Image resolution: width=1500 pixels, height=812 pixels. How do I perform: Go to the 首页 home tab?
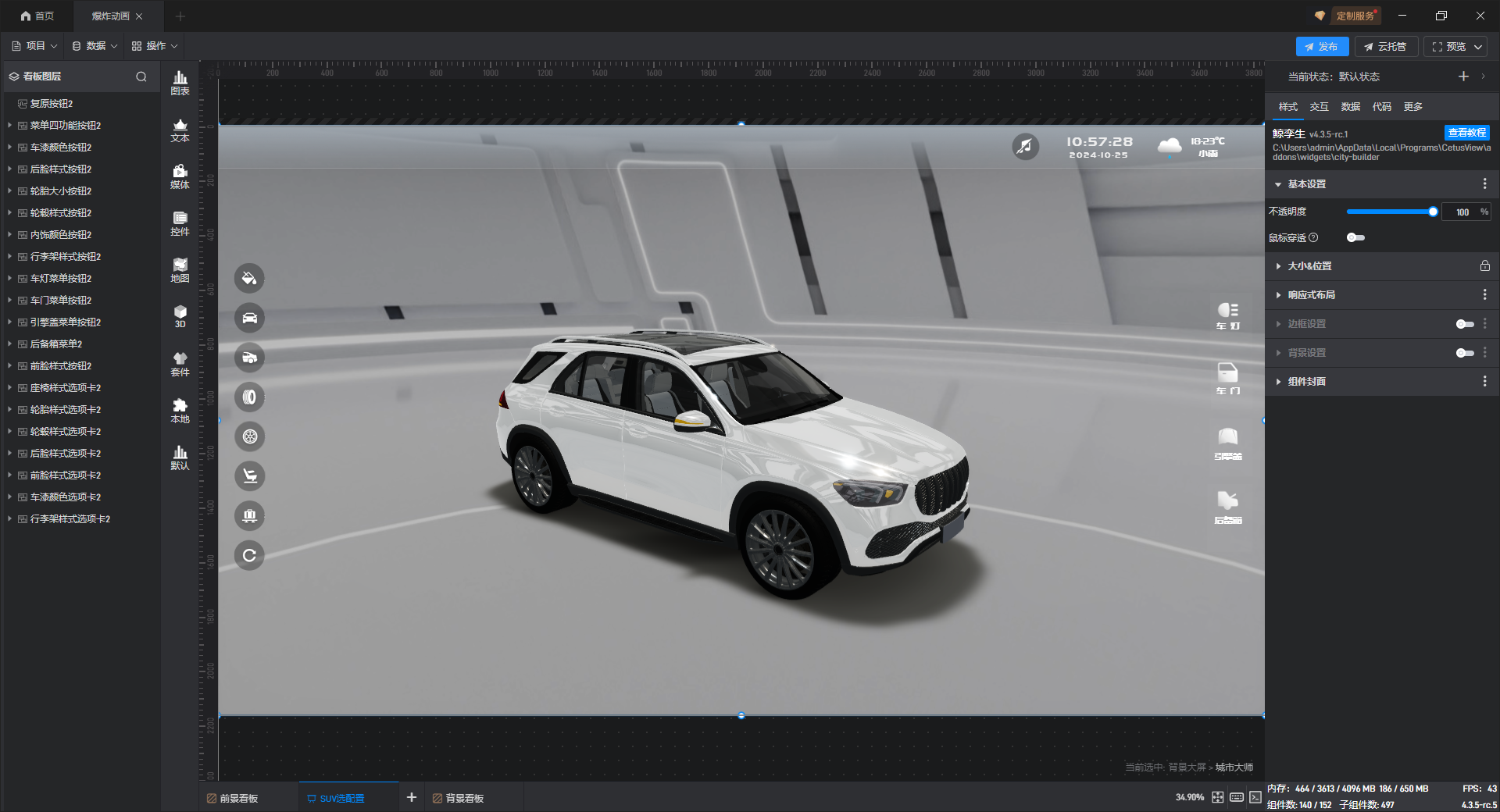(x=37, y=16)
